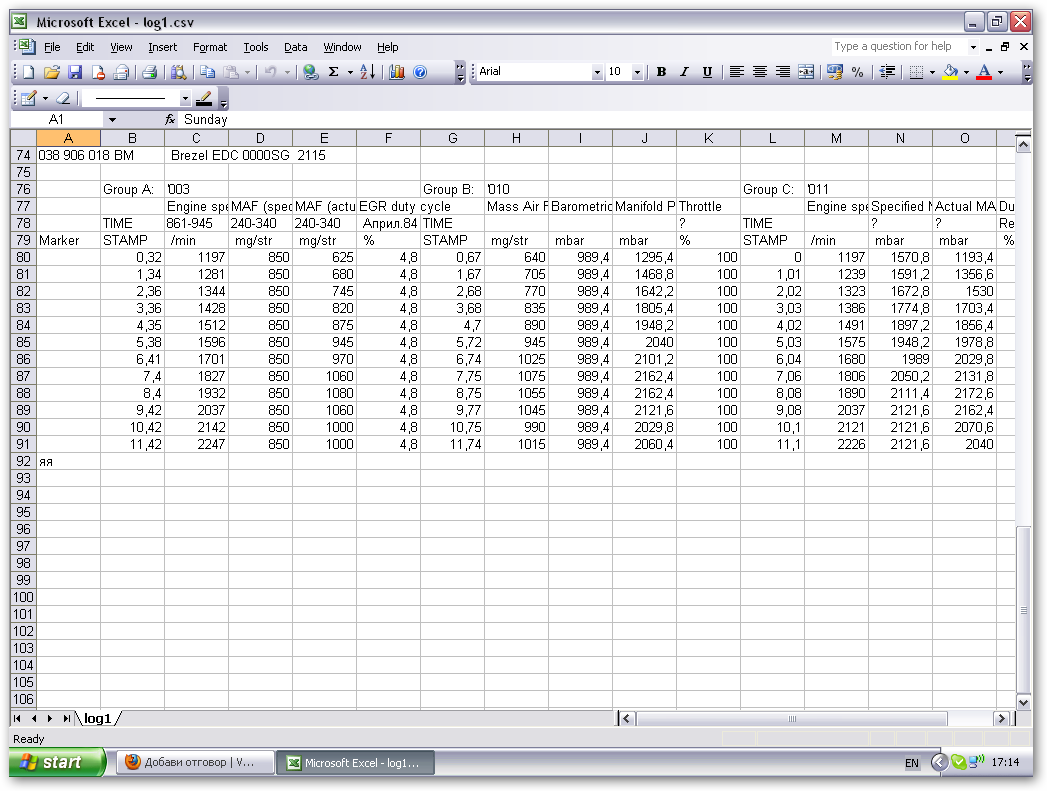Launch the Chart Wizard icon

tap(397, 72)
